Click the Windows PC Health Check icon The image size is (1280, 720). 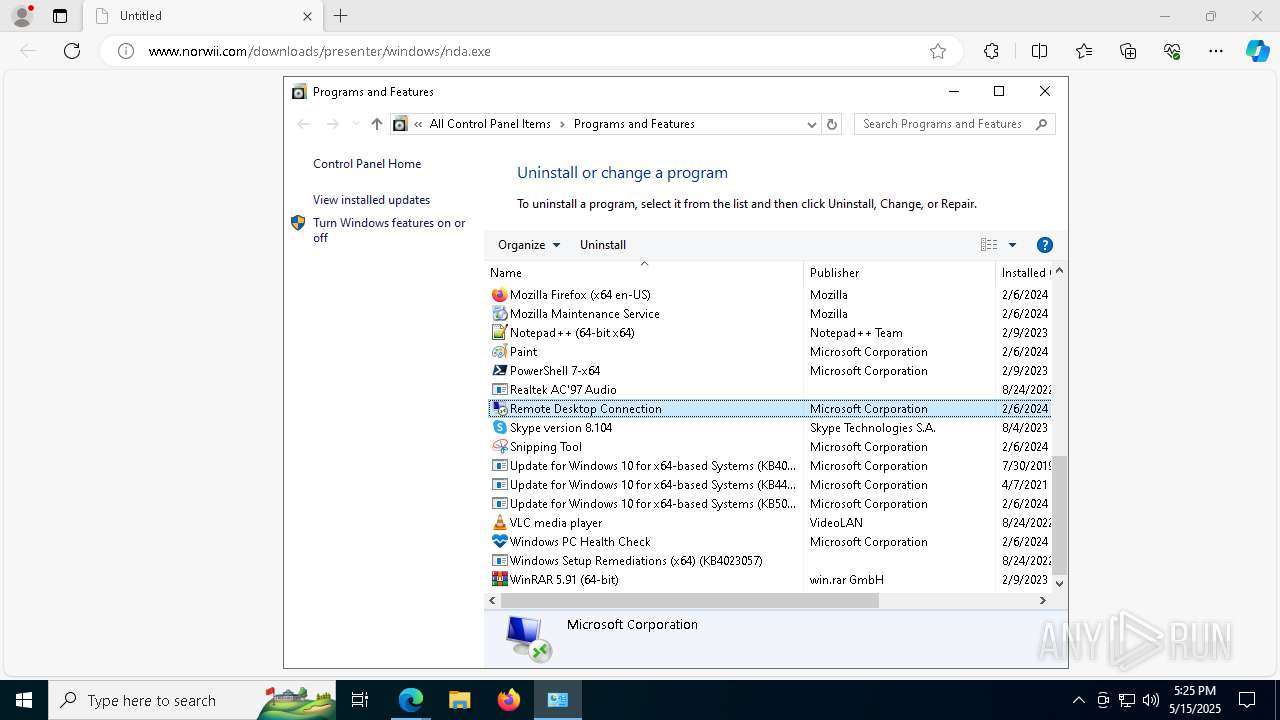(x=500, y=542)
